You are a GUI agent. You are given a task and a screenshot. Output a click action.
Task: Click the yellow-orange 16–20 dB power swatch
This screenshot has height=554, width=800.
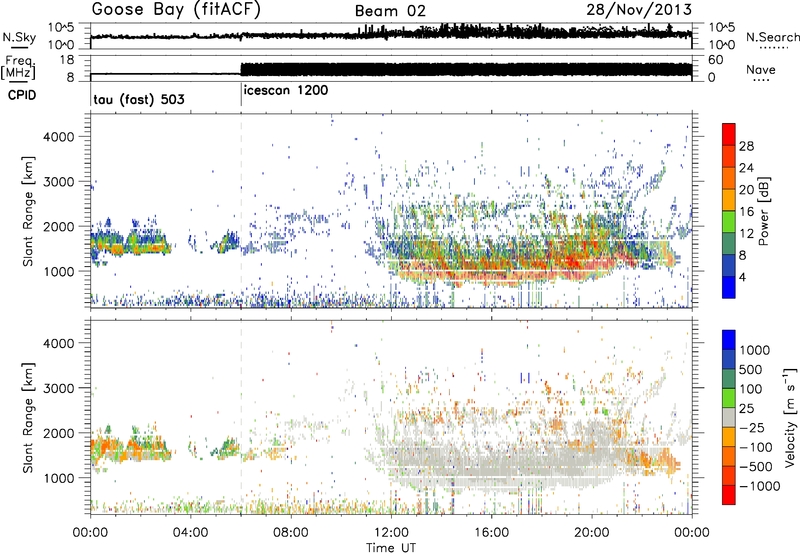click(729, 200)
